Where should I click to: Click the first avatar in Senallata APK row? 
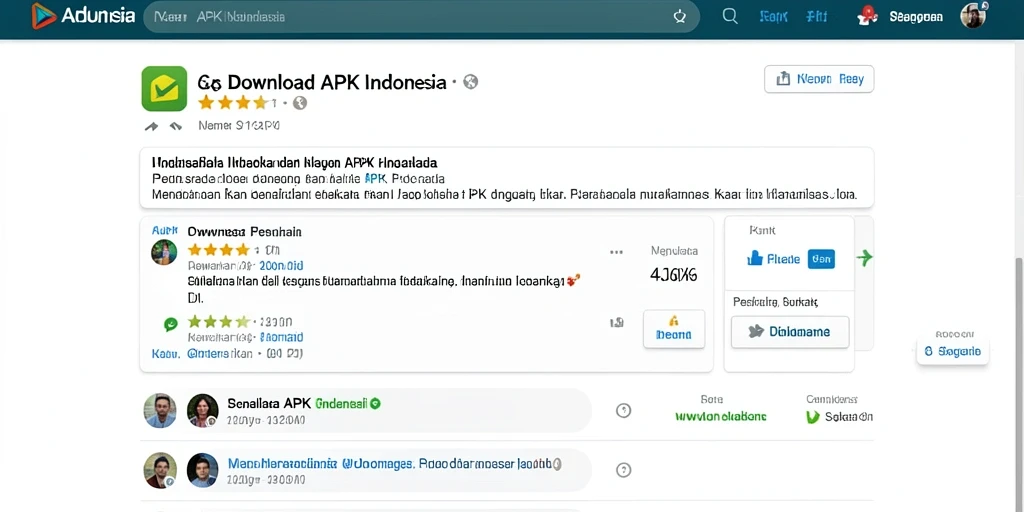point(160,411)
